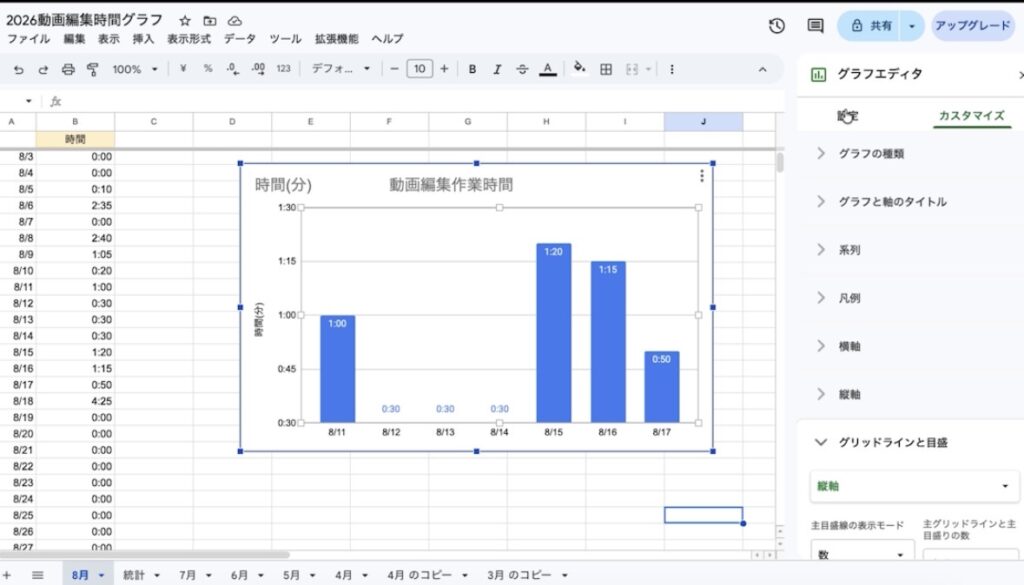Decrease decimal places

232,69
